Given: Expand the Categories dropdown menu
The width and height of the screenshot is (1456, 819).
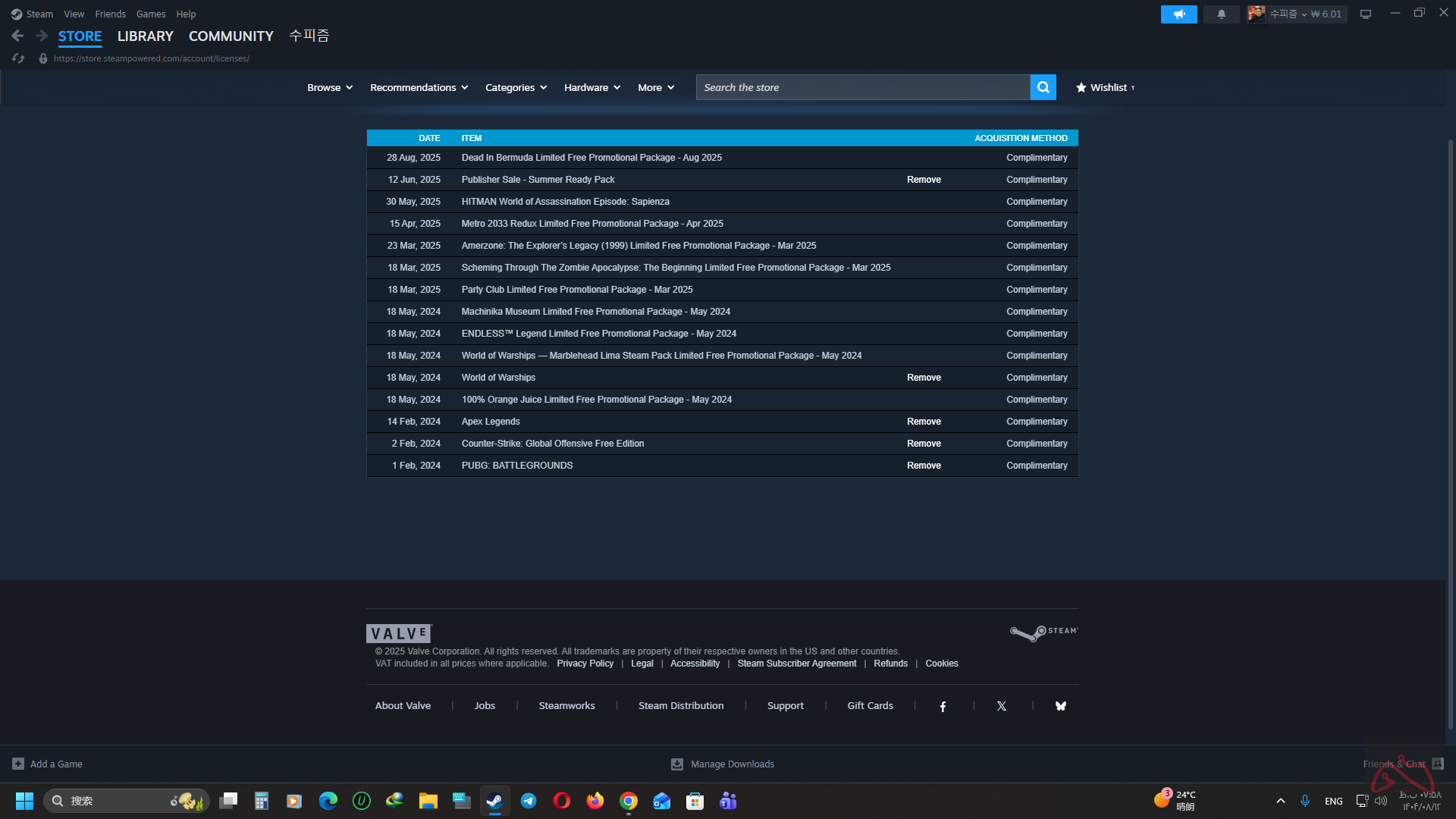Looking at the screenshot, I should pos(516,87).
